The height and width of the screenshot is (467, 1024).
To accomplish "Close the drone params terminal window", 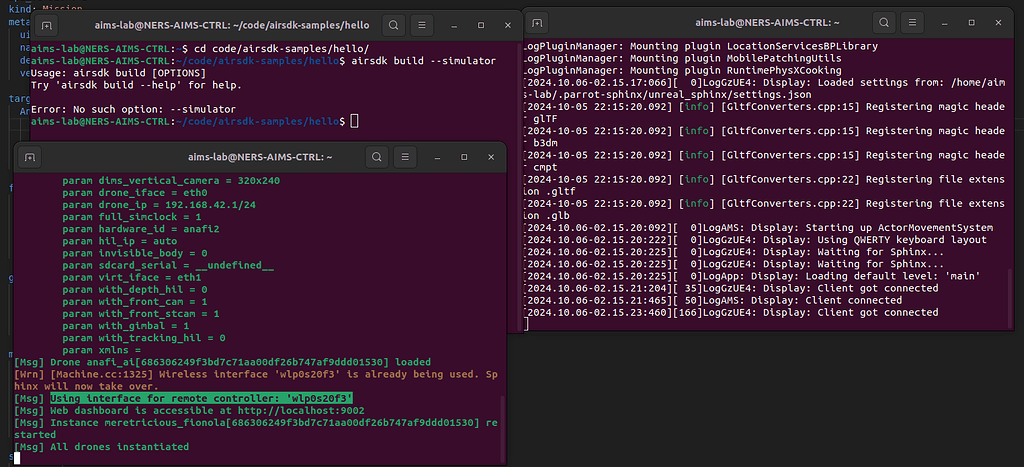I will (488, 157).
